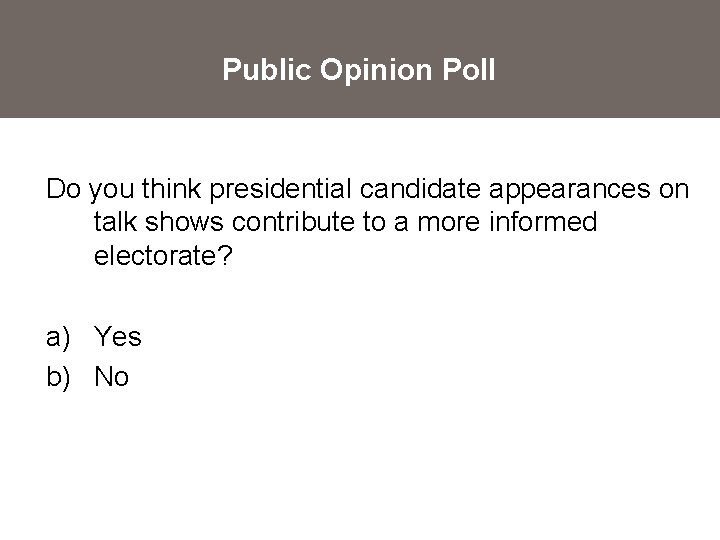Image resolution: width=720 pixels, height=540 pixels.
Task: Click the b) list marker
Action: pos(59,377)
